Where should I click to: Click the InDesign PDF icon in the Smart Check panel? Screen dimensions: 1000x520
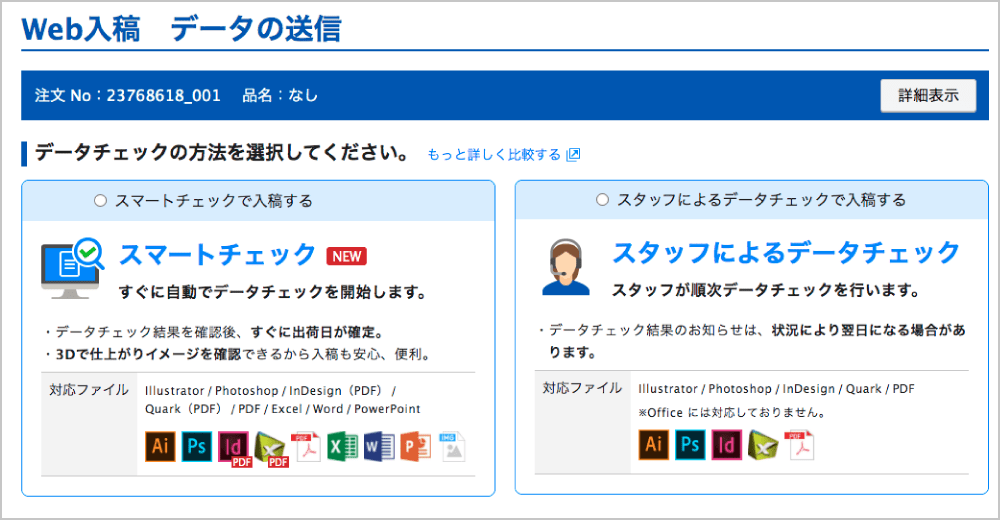click(x=234, y=448)
